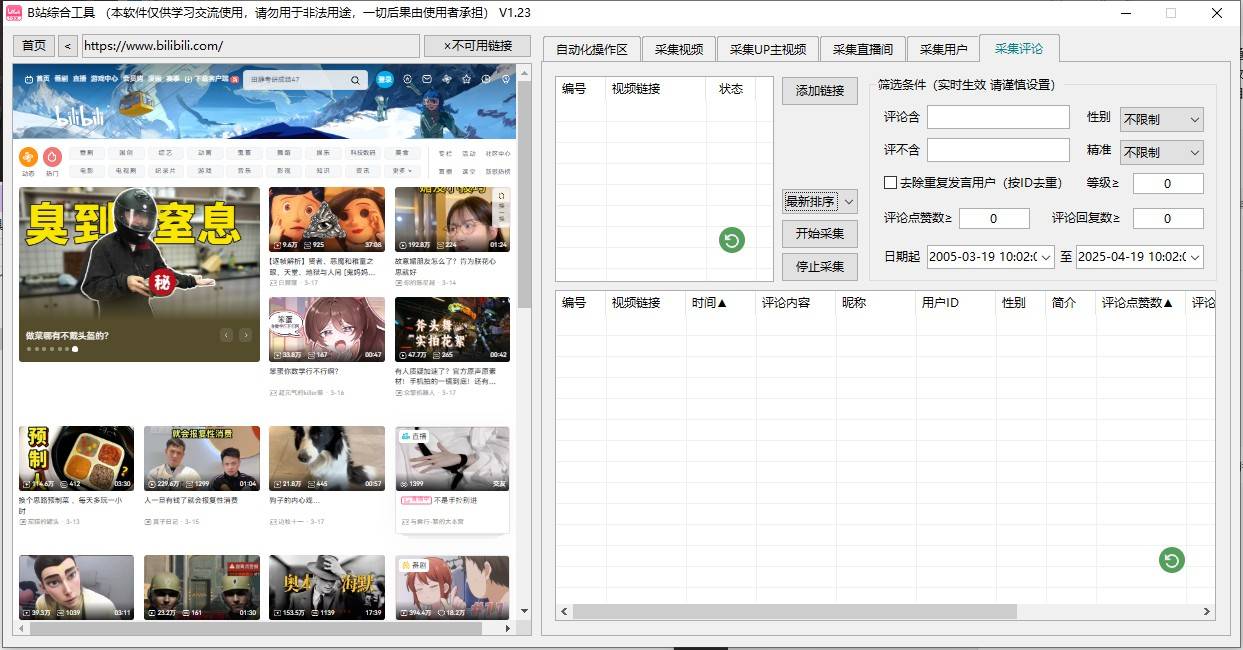1243x650 pixels.
Task: Click the blue 登录 avatar button
Action: point(385,79)
